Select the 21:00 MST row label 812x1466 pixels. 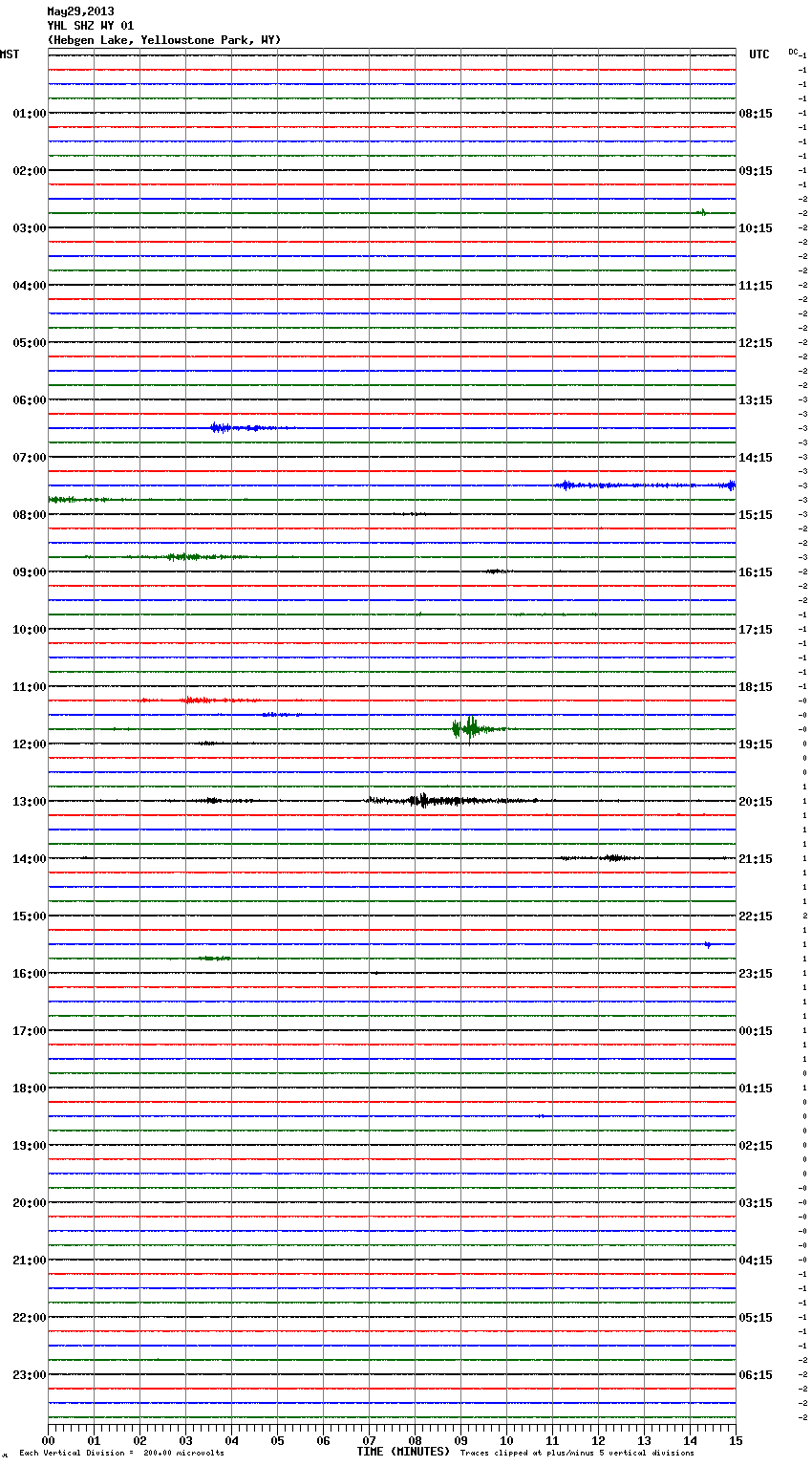coord(30,1261)
